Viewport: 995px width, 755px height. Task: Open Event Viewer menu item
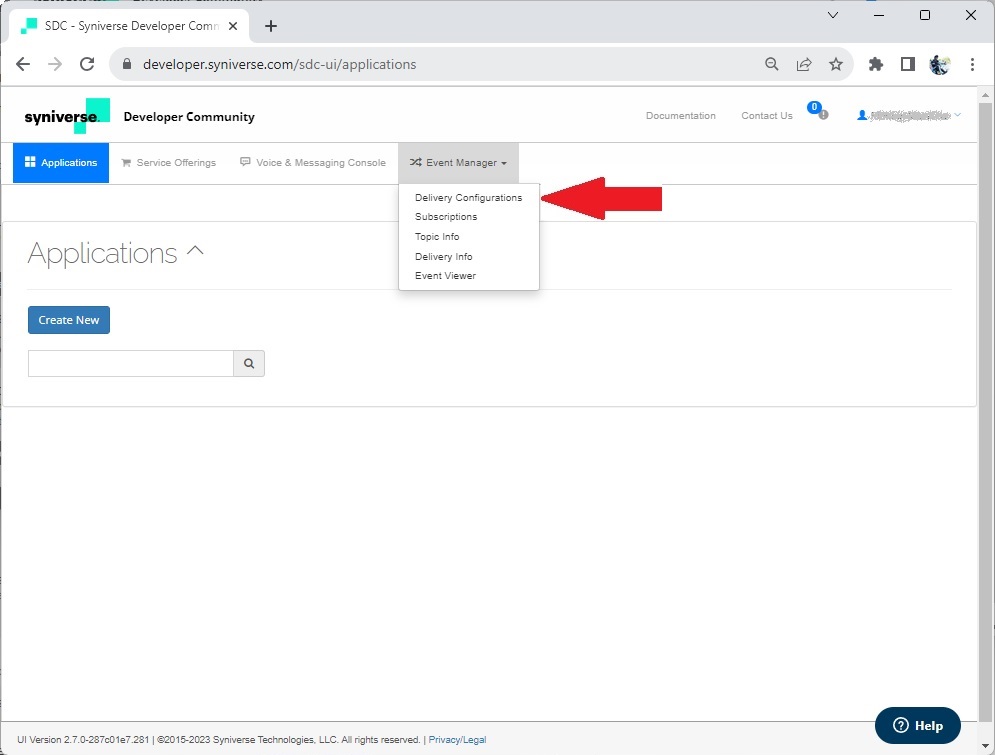coord(445,275)
